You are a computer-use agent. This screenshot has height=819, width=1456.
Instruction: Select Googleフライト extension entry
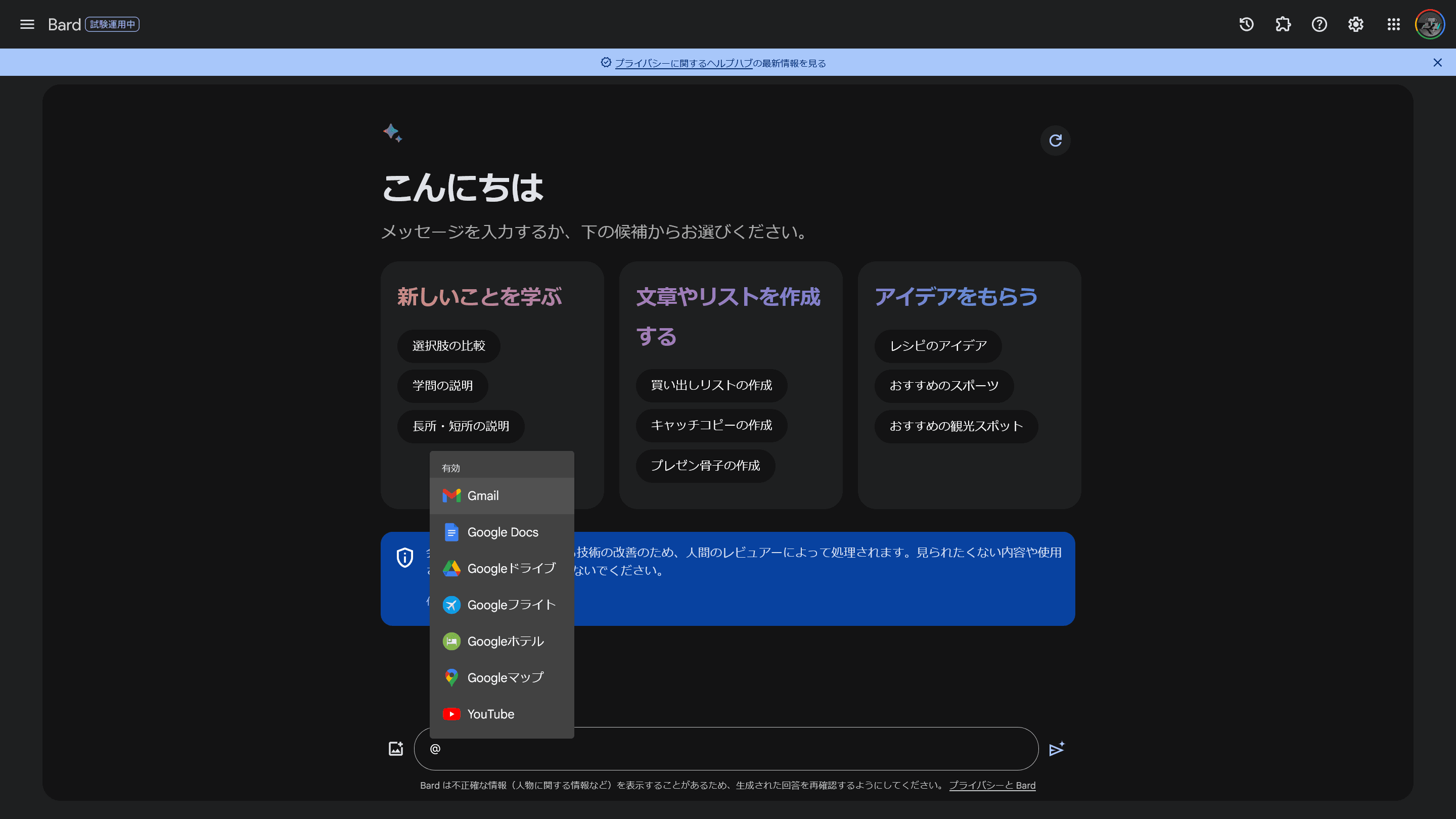pyautogui.click(x=502, y=605)
